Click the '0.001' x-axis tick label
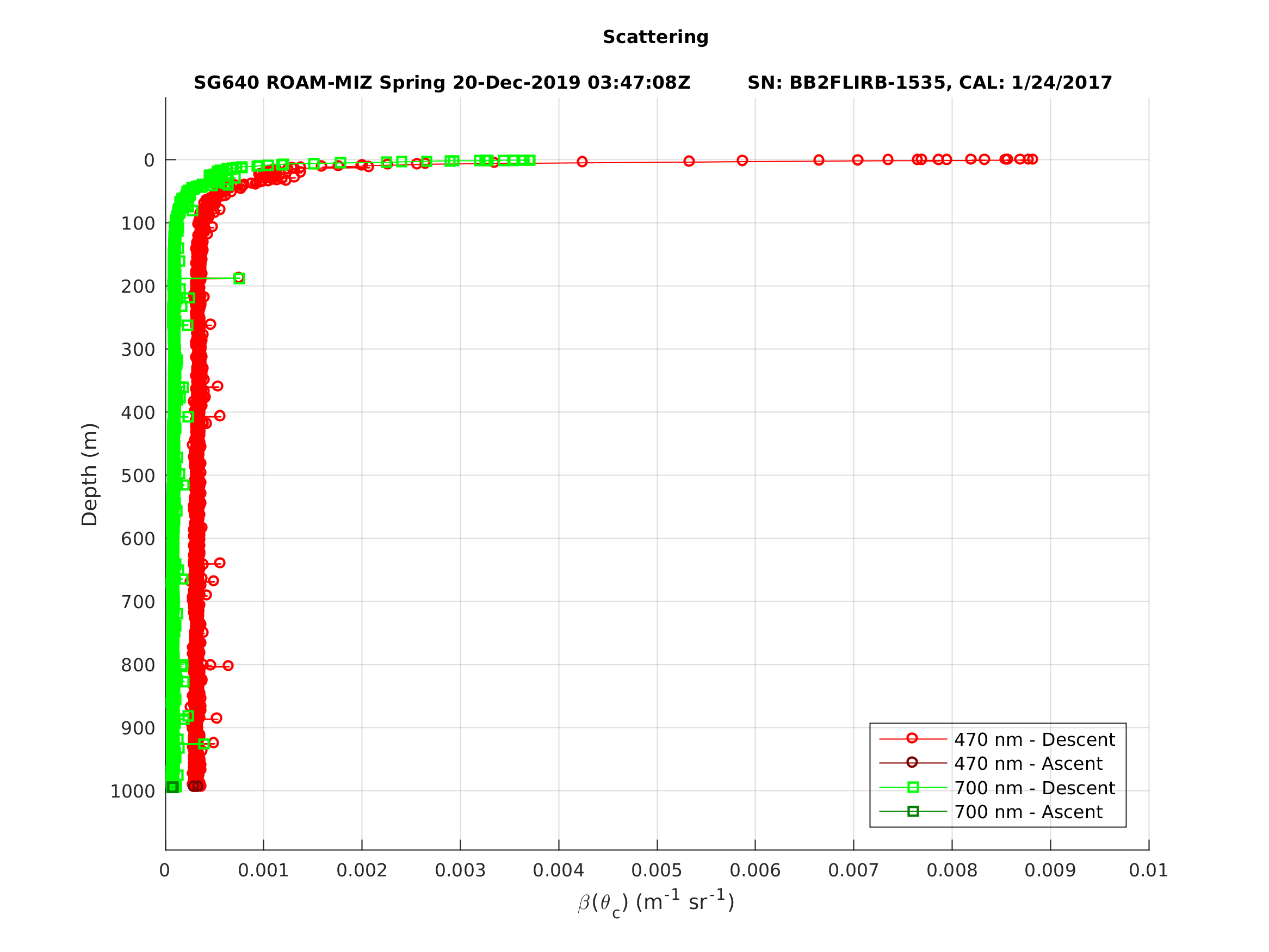 [263, 870]
